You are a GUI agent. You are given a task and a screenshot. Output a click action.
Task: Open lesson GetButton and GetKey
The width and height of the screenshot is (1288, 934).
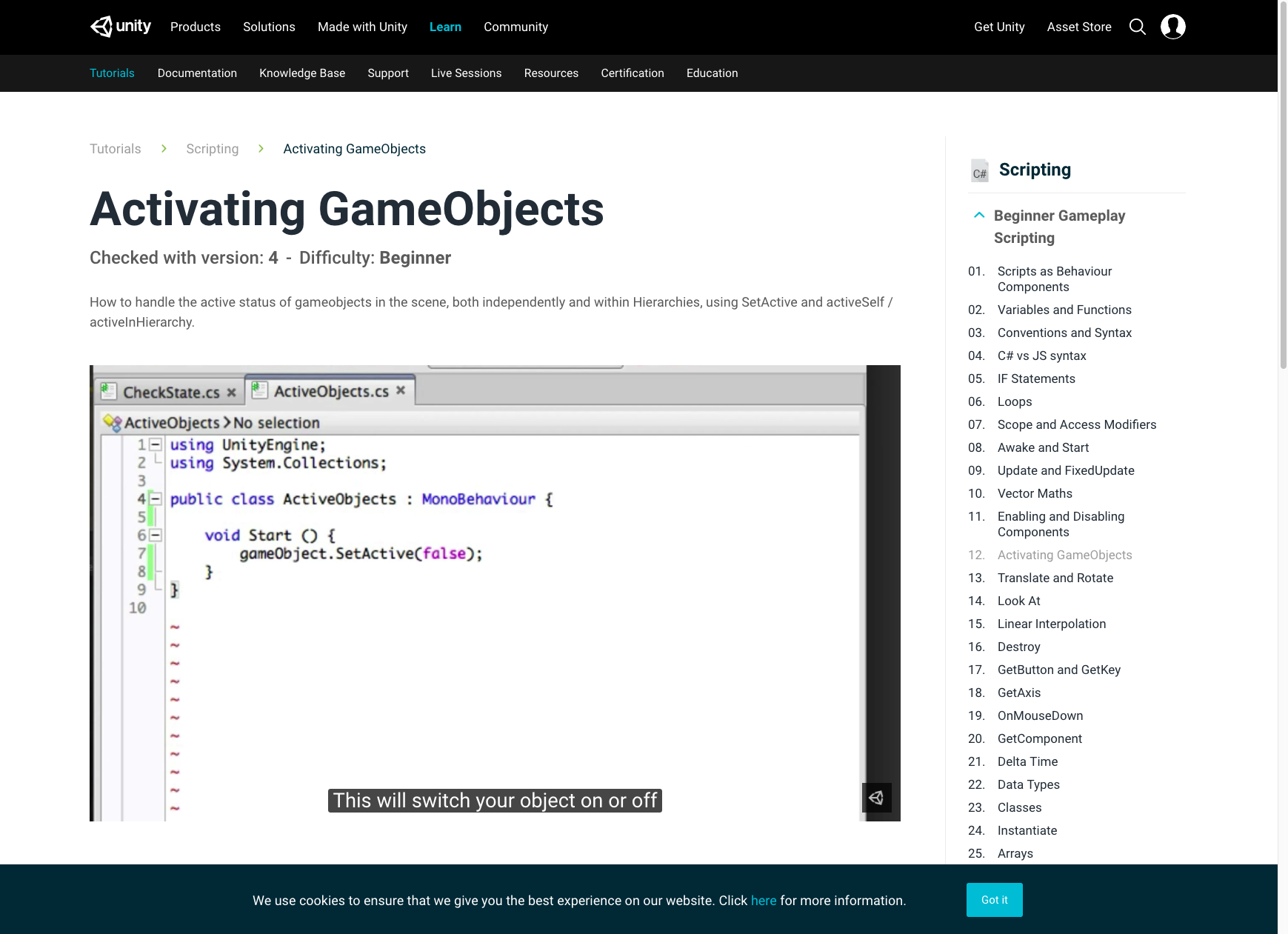coord(1059,670)
